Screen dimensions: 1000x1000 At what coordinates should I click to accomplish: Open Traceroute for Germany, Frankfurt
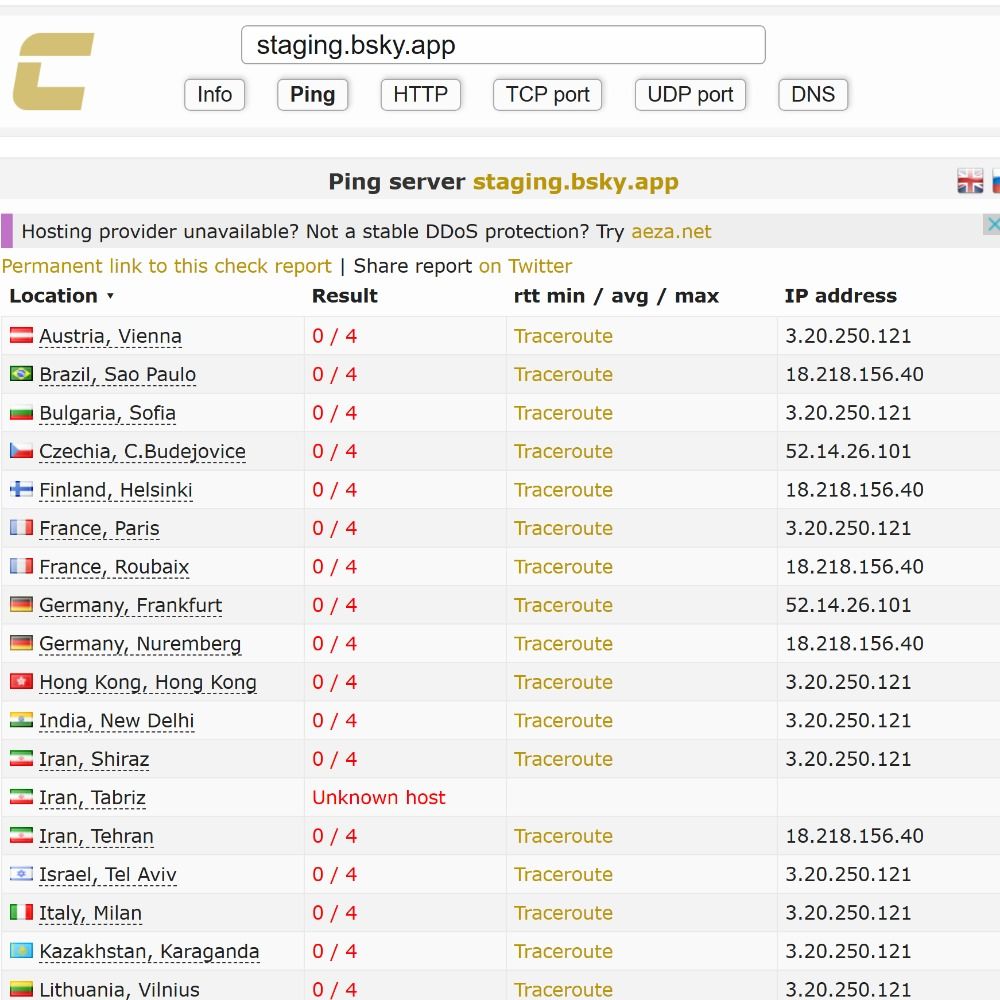click(563, 605)
